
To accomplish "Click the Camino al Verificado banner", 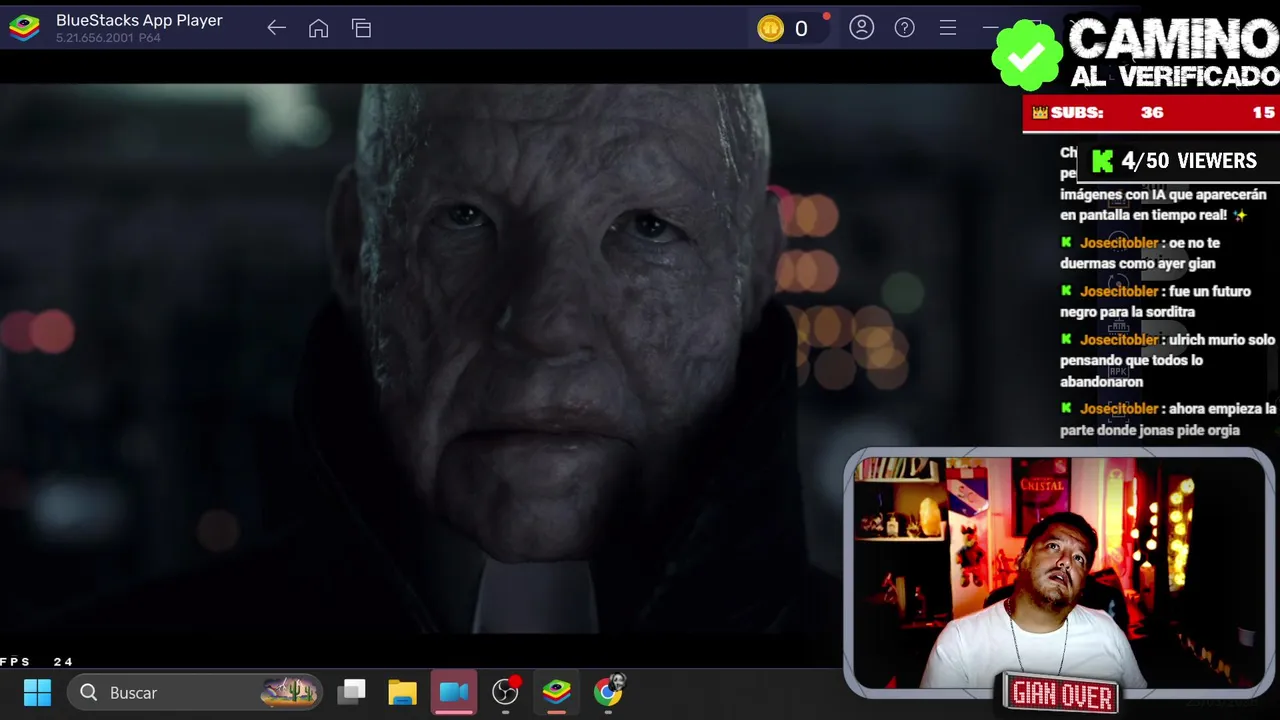I will click(1173, 53).
